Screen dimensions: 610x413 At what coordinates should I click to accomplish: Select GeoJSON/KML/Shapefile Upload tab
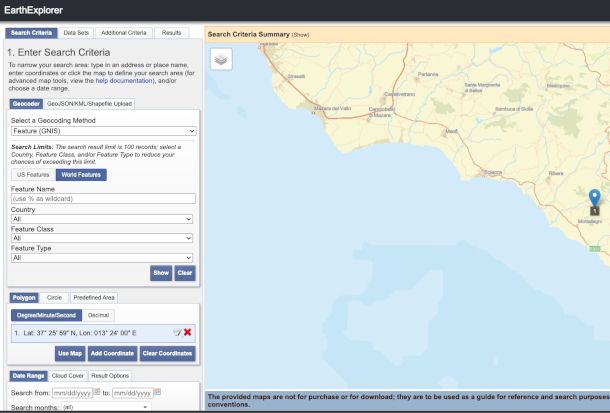pyautogui.click(x=89, y=104)
